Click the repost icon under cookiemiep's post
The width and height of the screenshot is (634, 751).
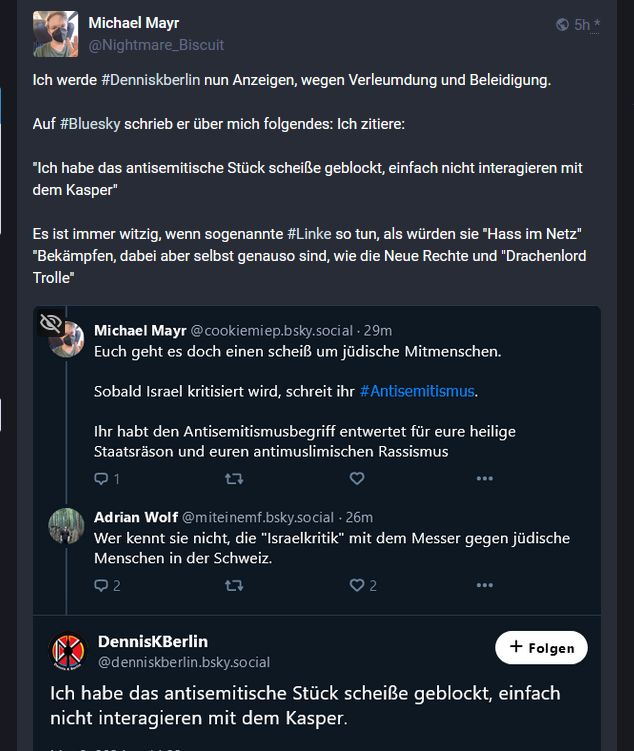click(x=234, y=479)
